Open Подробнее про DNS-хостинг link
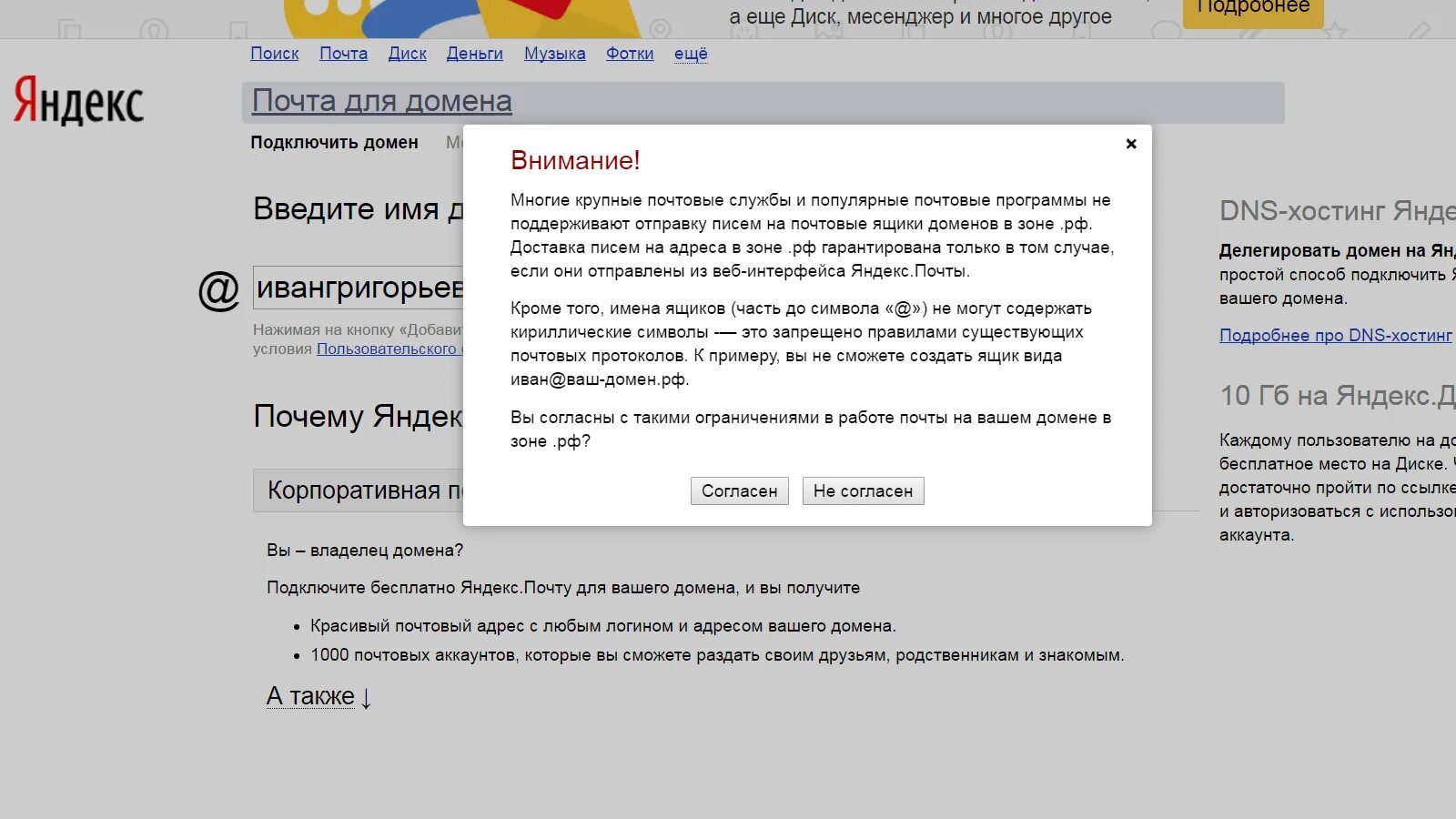 pyautogui.click(x=1336, y=336)
